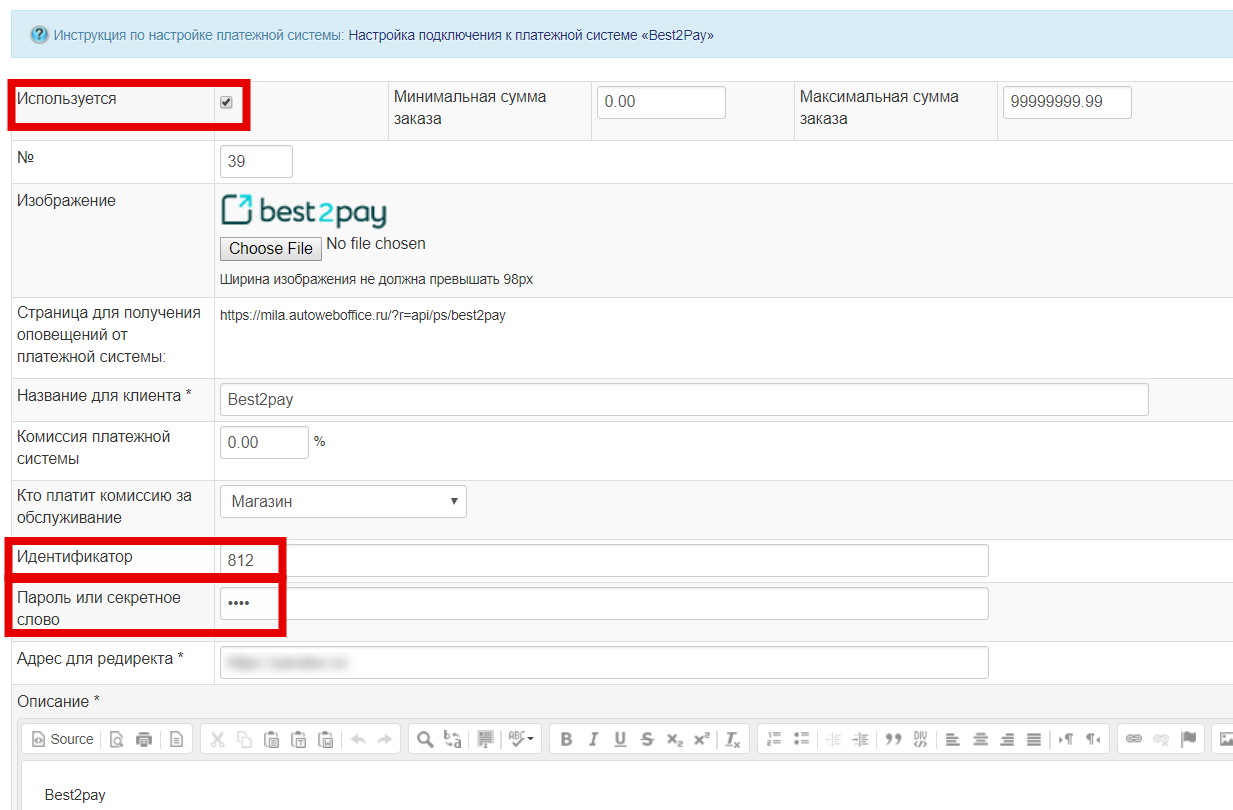Image resolution: width=1233 pixels, height=810 pixels.
Task: Toggle strikethrough text formatting
Action: click(x=647, y=739)
